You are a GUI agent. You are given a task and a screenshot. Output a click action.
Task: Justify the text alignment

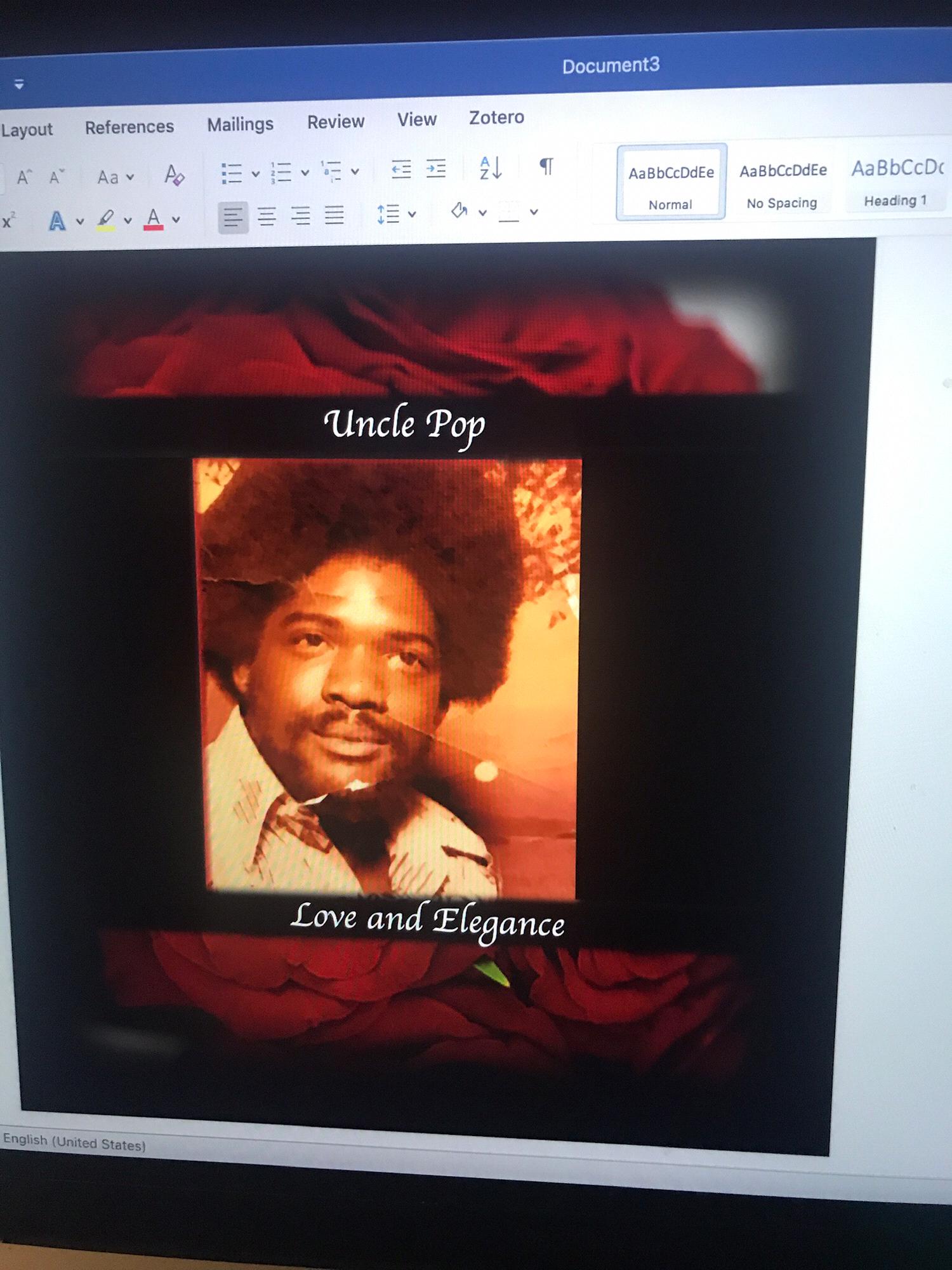point(334,215)
